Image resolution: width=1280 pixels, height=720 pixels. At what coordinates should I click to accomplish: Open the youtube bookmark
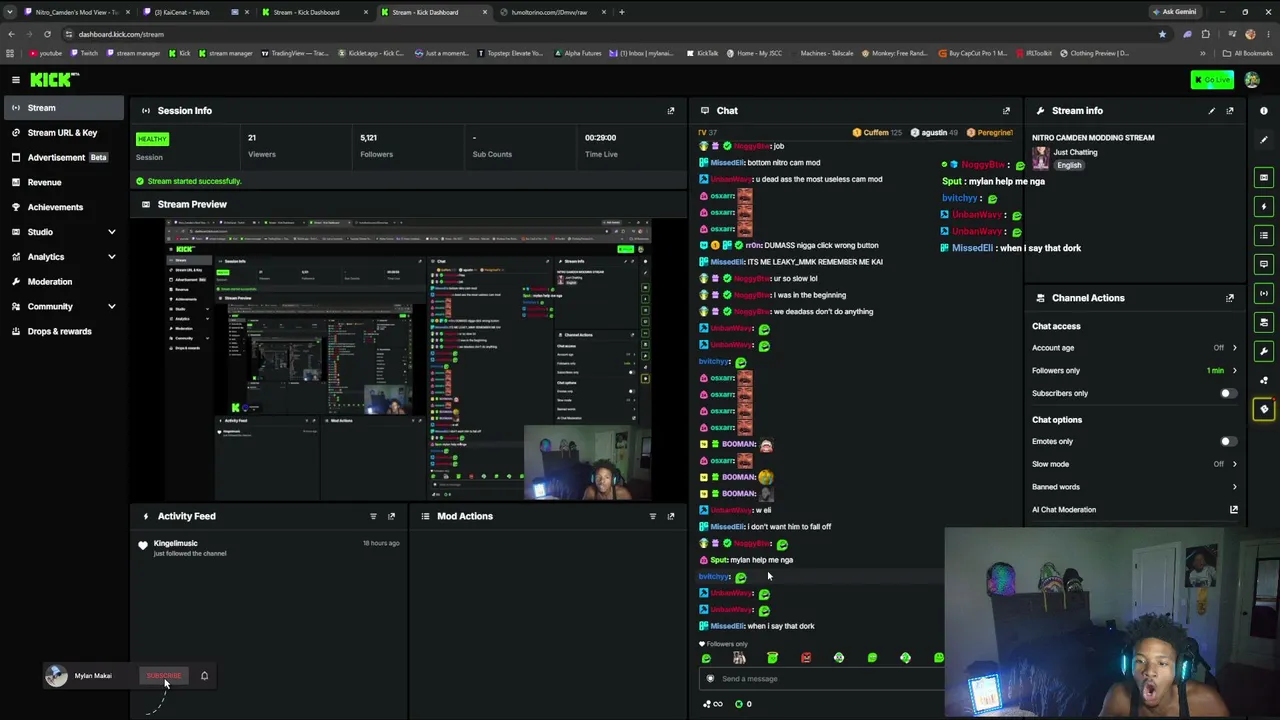[x=46, y=53]
